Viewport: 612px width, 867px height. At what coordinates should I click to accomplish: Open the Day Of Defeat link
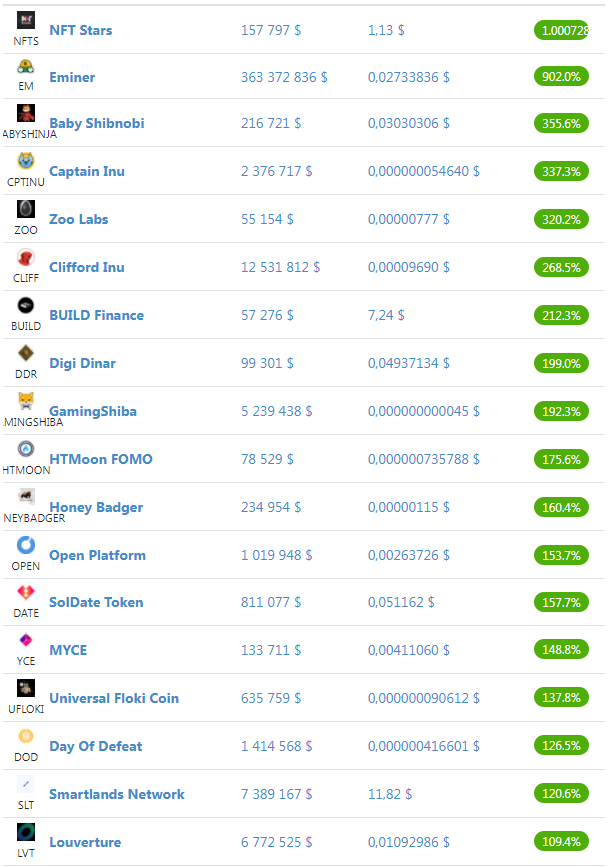coord(96,746)
